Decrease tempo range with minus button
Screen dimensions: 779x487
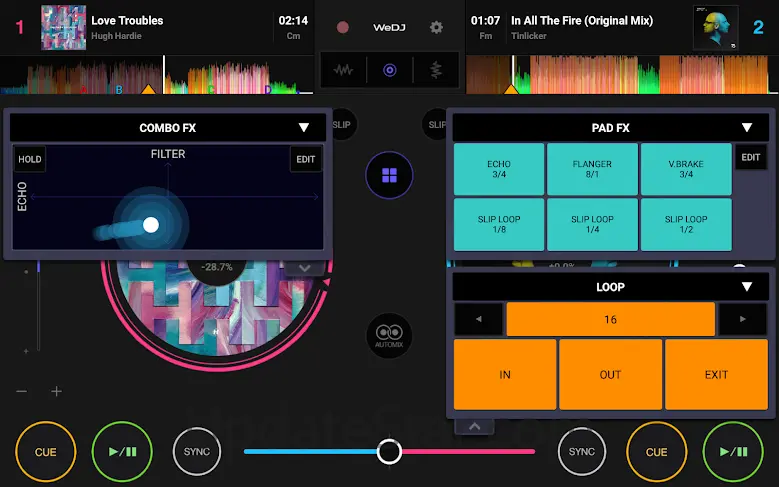21,392
